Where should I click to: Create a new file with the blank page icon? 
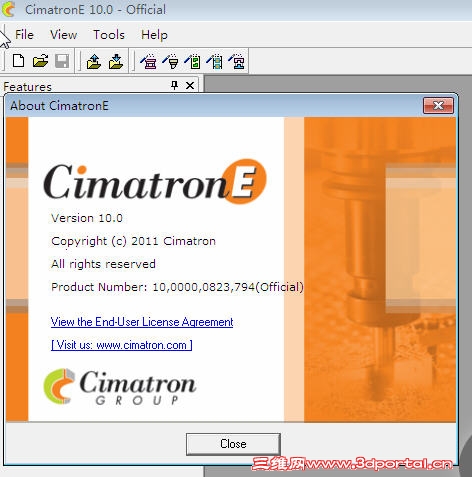point(18,61)
